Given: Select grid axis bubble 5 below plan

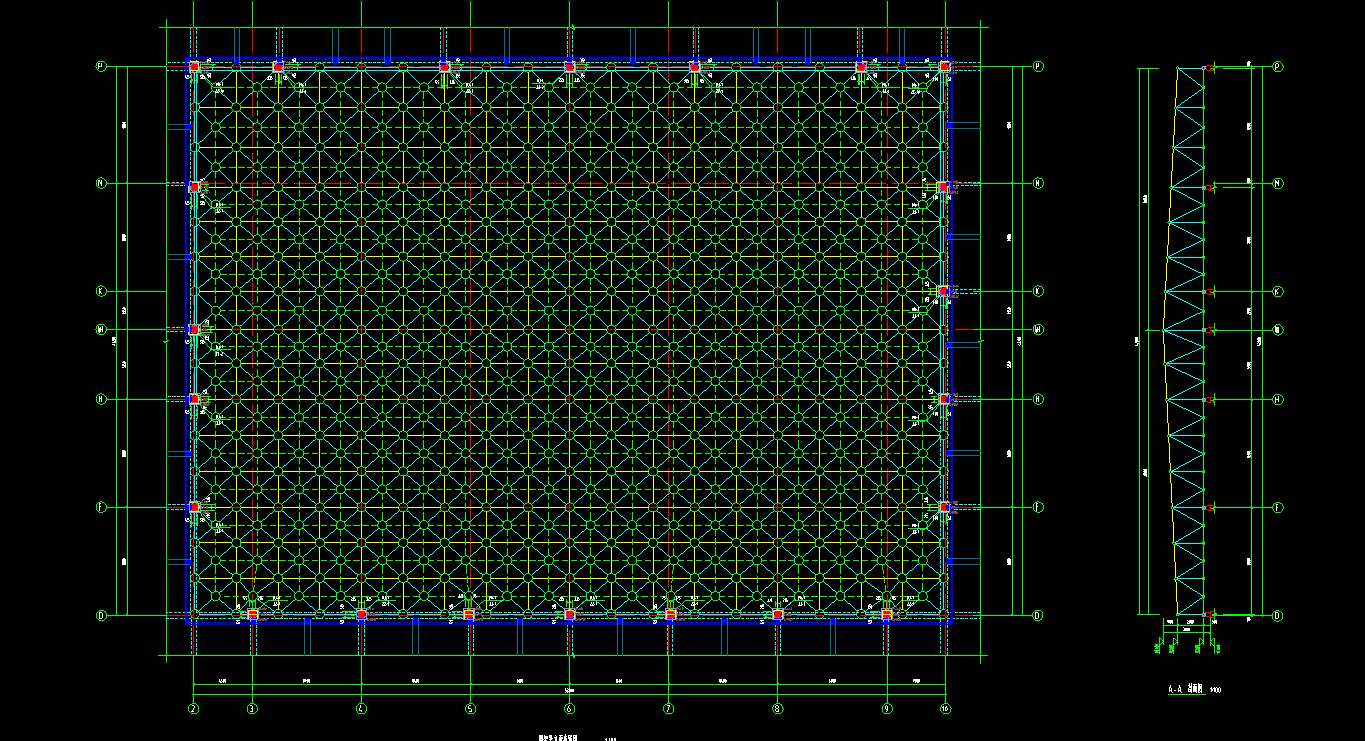Looking at the screenshot, I should click(x=470, y=709).
